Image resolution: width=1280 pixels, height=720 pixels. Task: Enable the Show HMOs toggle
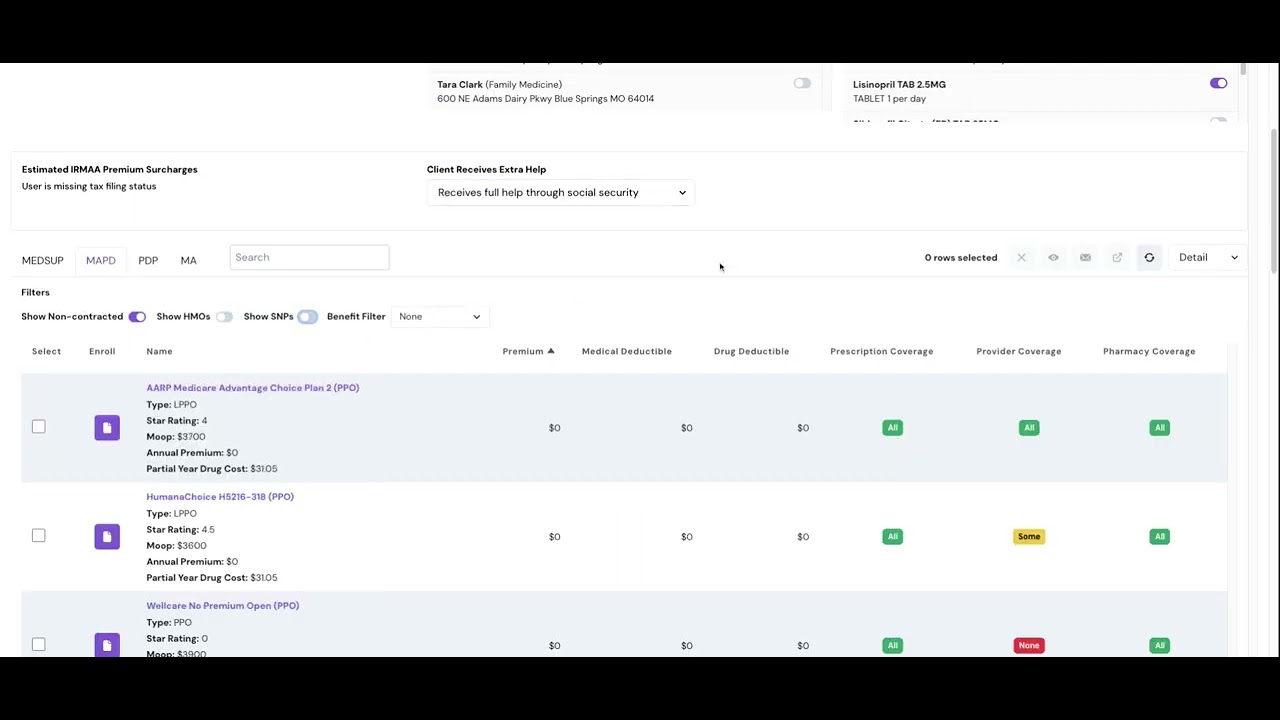point(224,317)
